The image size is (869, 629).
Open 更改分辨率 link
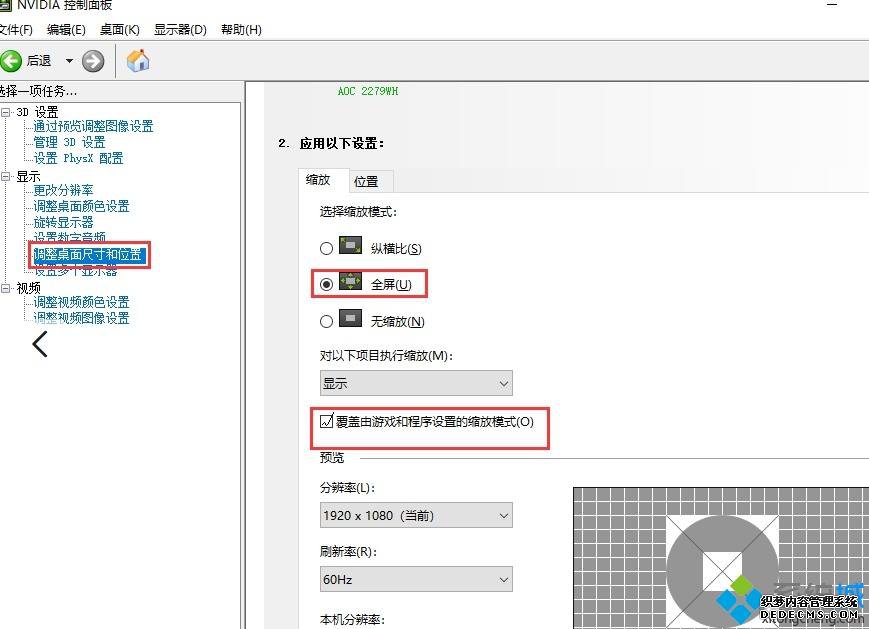tap(63, 191)
